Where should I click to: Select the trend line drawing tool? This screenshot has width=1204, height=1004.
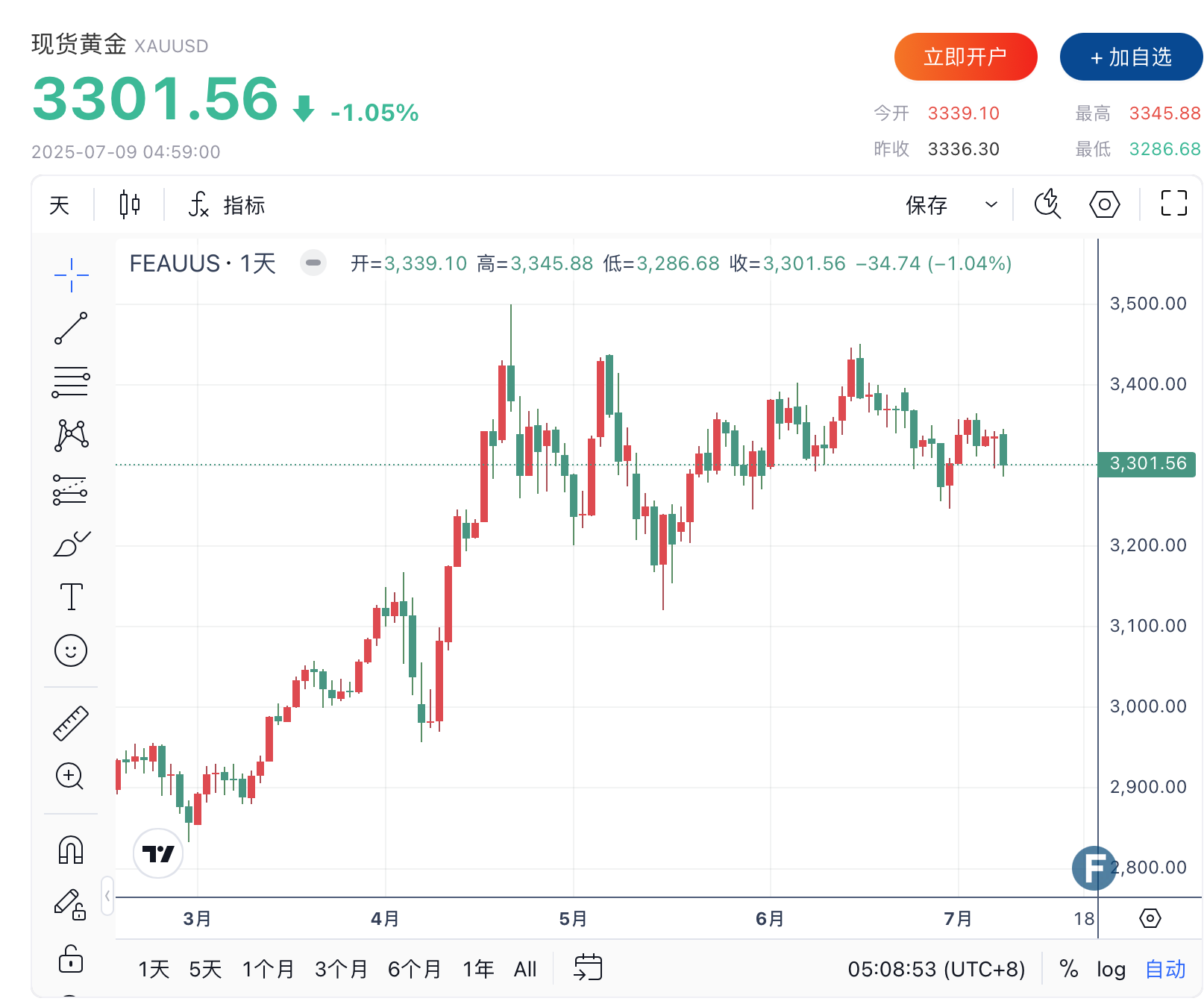(71, 328)
